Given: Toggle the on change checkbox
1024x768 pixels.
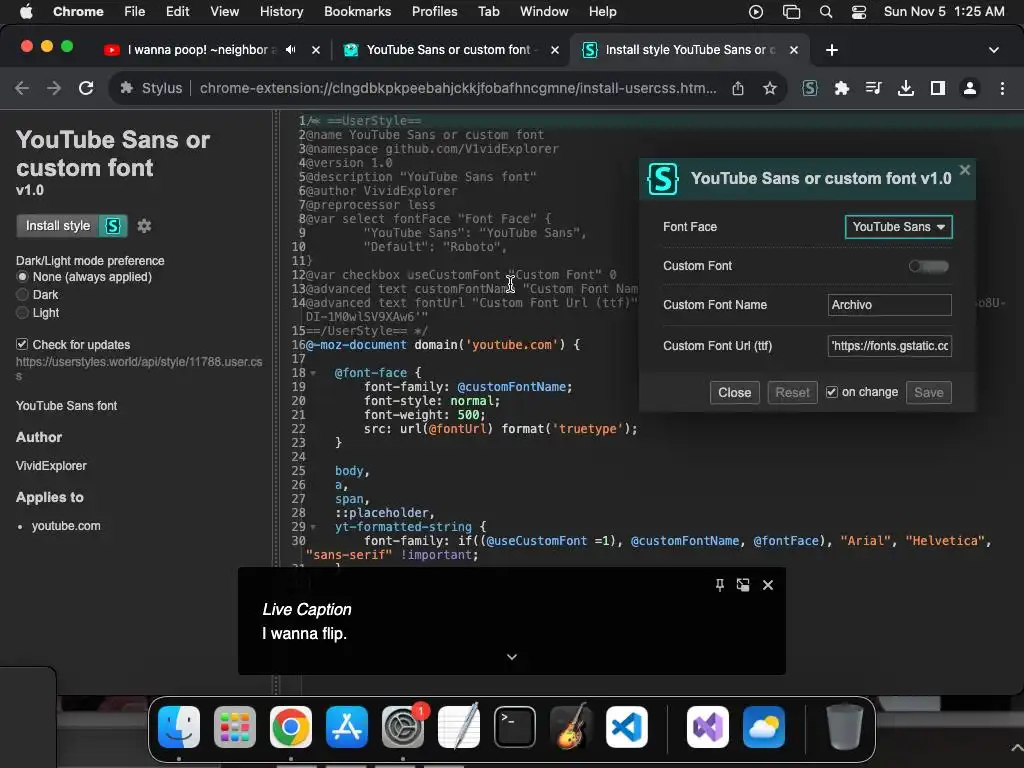Looking at the screenshot, I should coord(831,392).
